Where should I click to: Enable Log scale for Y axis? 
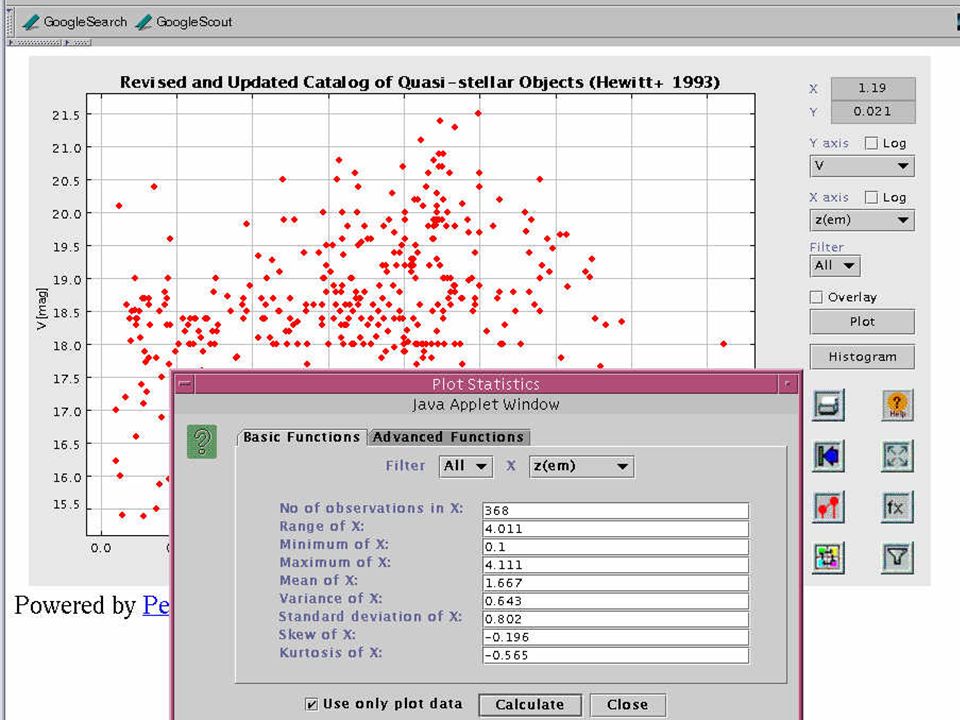tap(871, 143)
